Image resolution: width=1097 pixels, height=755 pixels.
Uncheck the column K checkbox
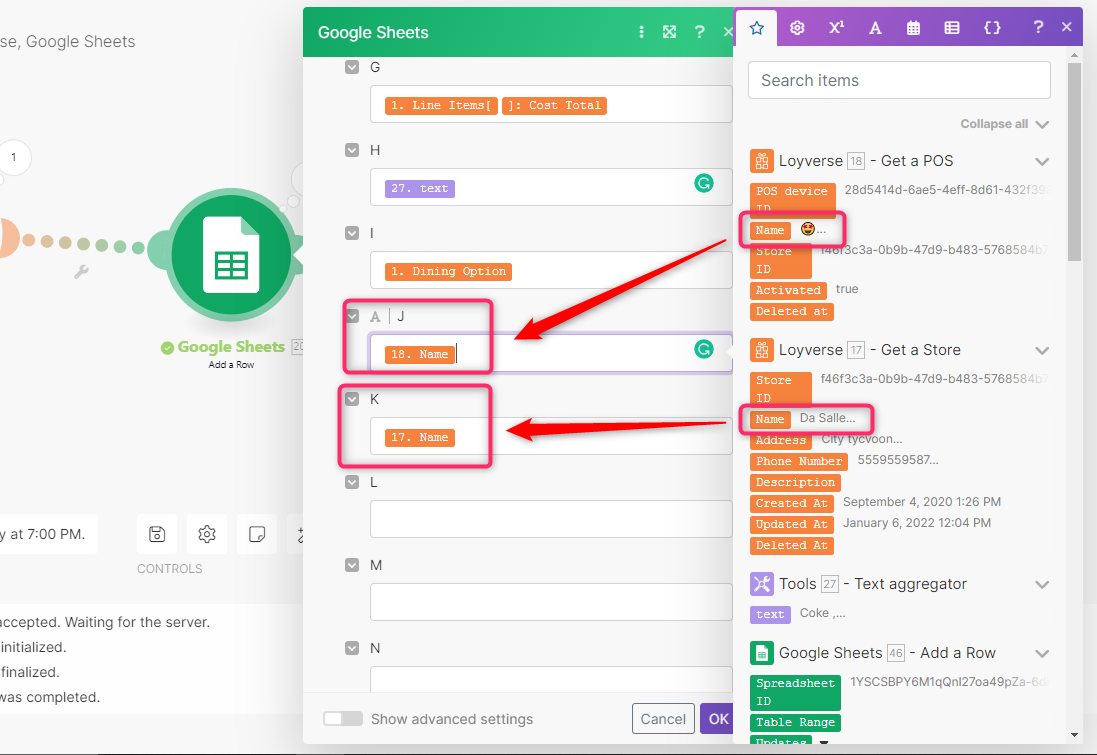click(x=352, y=397)
